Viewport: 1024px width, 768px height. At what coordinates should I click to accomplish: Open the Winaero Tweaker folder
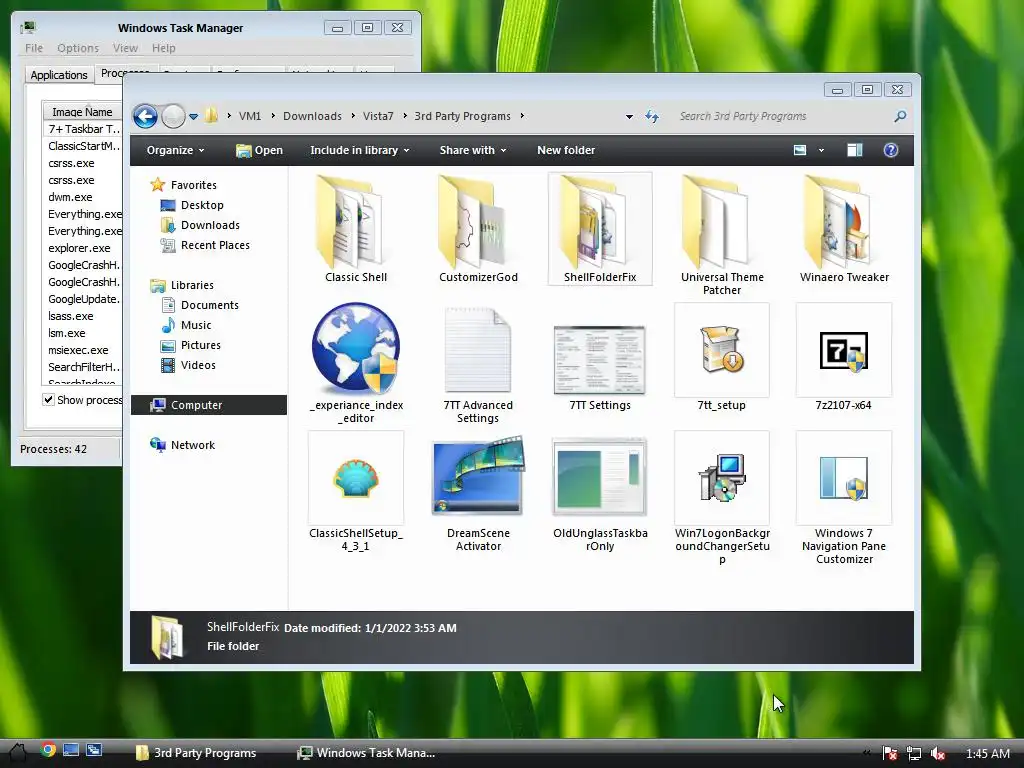[844, 229]
